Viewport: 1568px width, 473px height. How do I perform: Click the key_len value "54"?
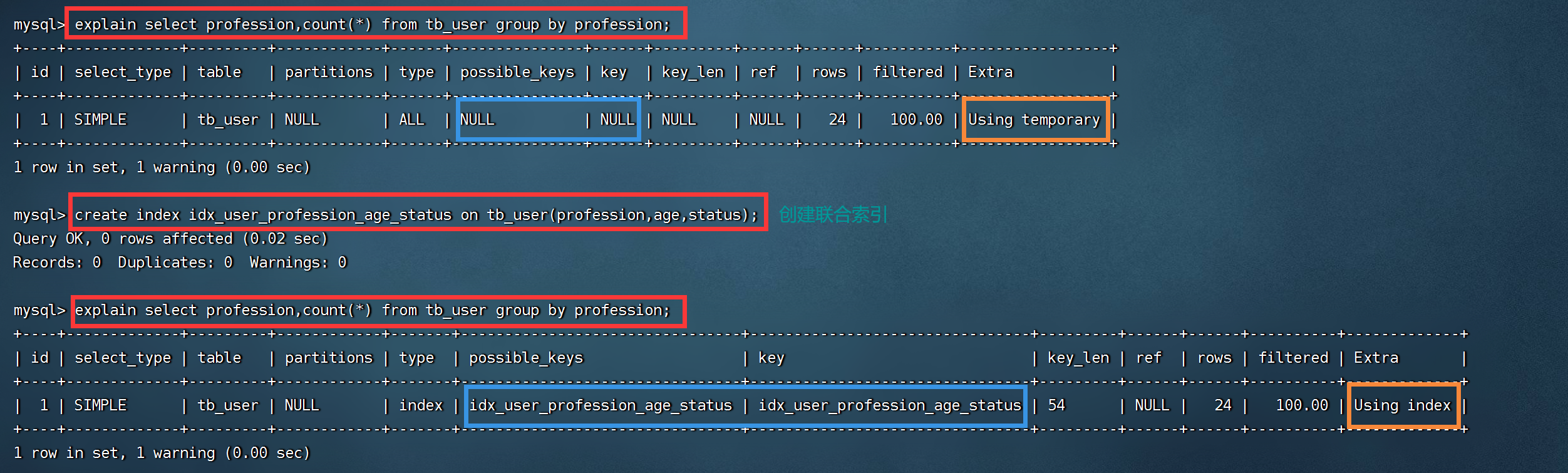click(x=1056, y=405)
